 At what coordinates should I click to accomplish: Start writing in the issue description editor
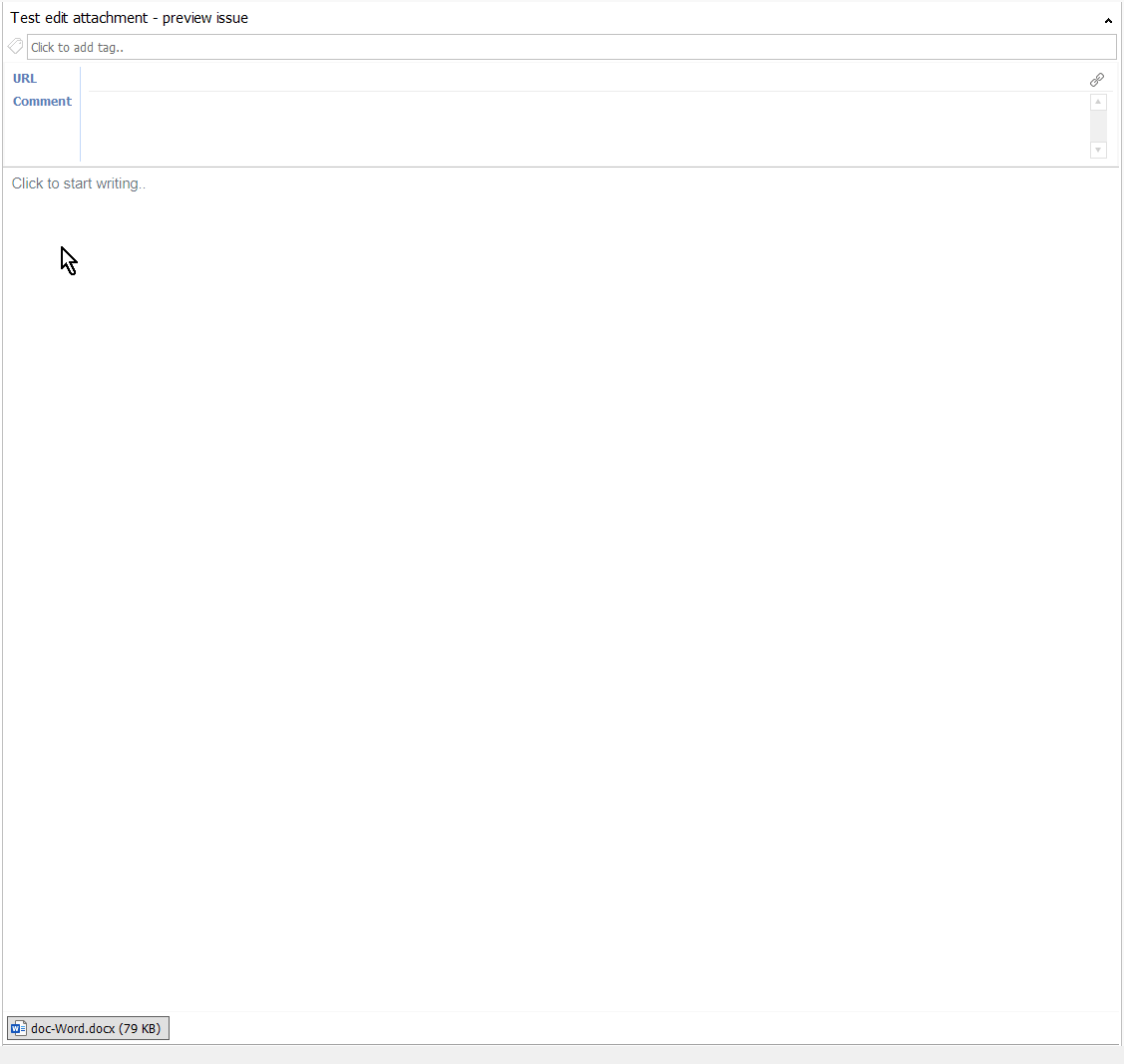tap(399, 183)
